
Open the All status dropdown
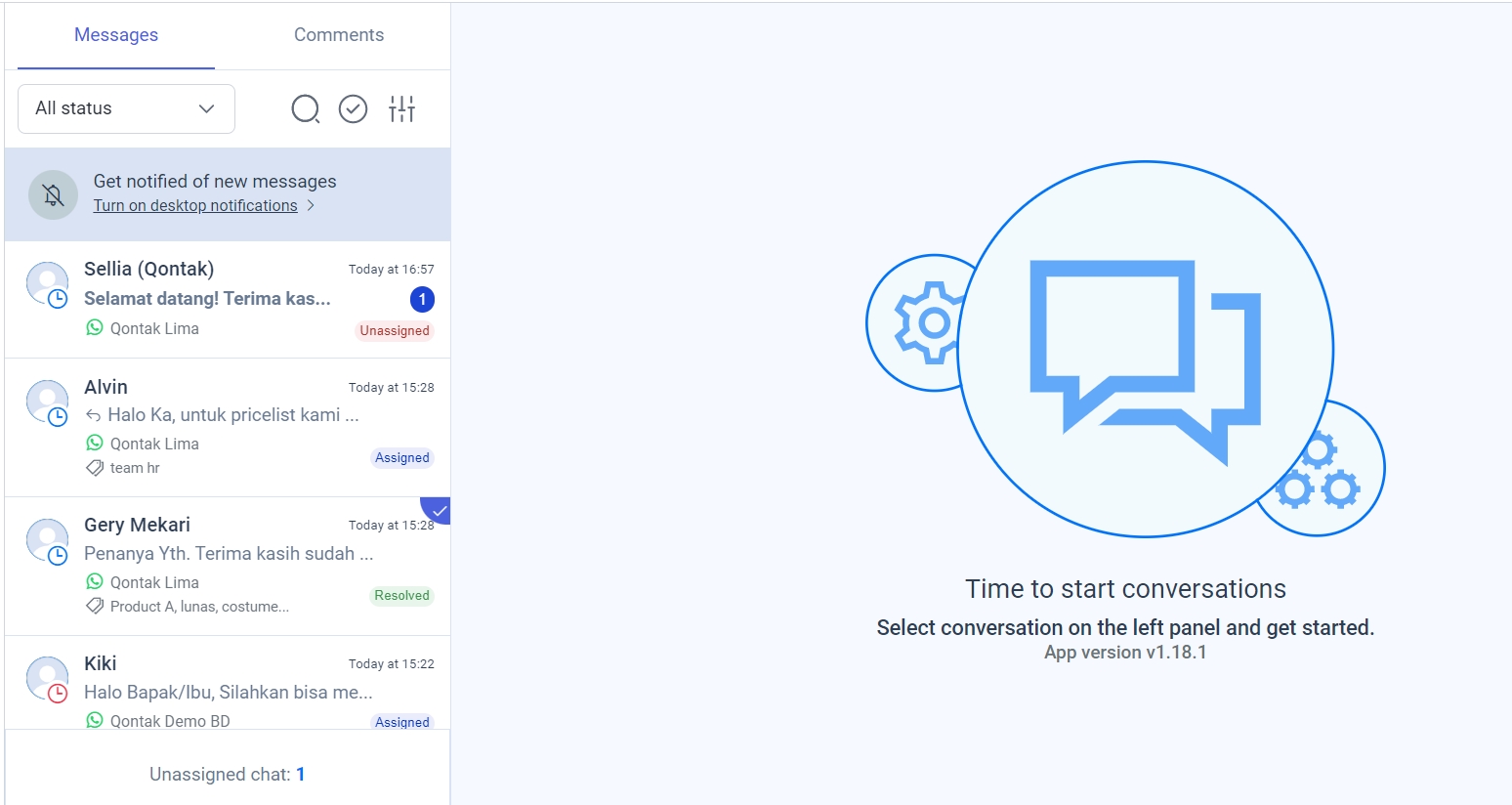point(126,108)
